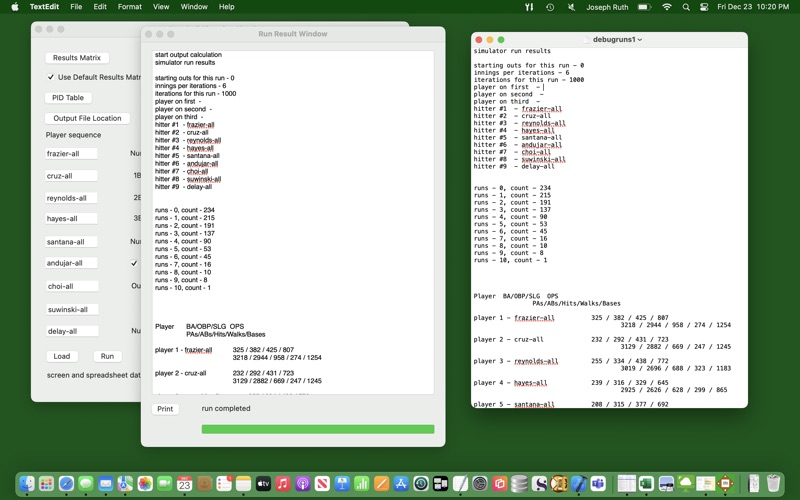
Task: Toggle Use Default Results Matrix checkbox
Action: tap(51, 77)
